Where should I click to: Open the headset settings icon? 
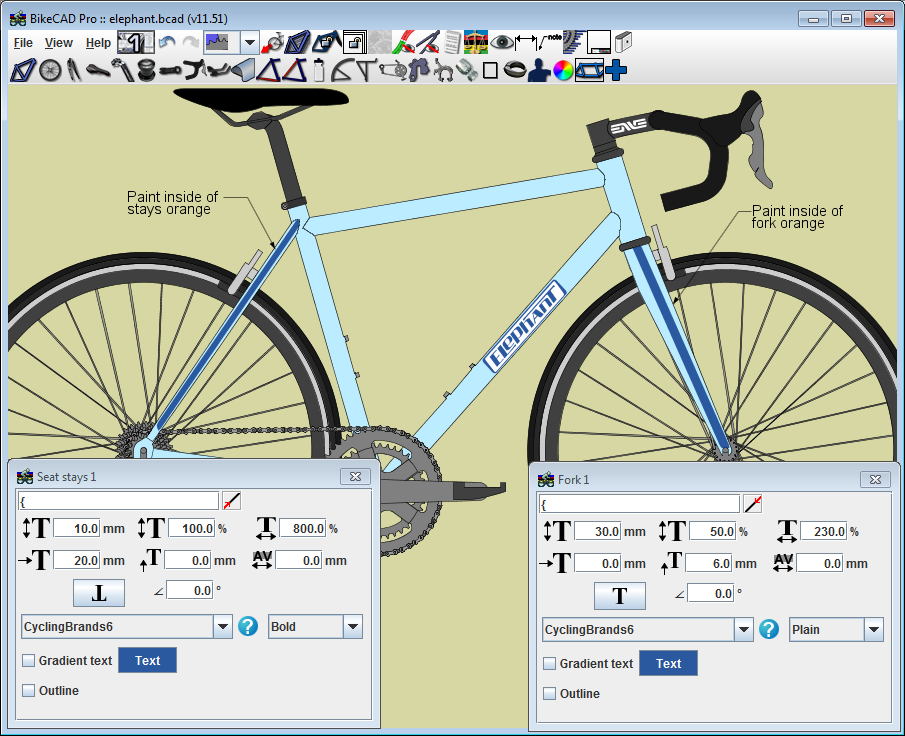146,70
